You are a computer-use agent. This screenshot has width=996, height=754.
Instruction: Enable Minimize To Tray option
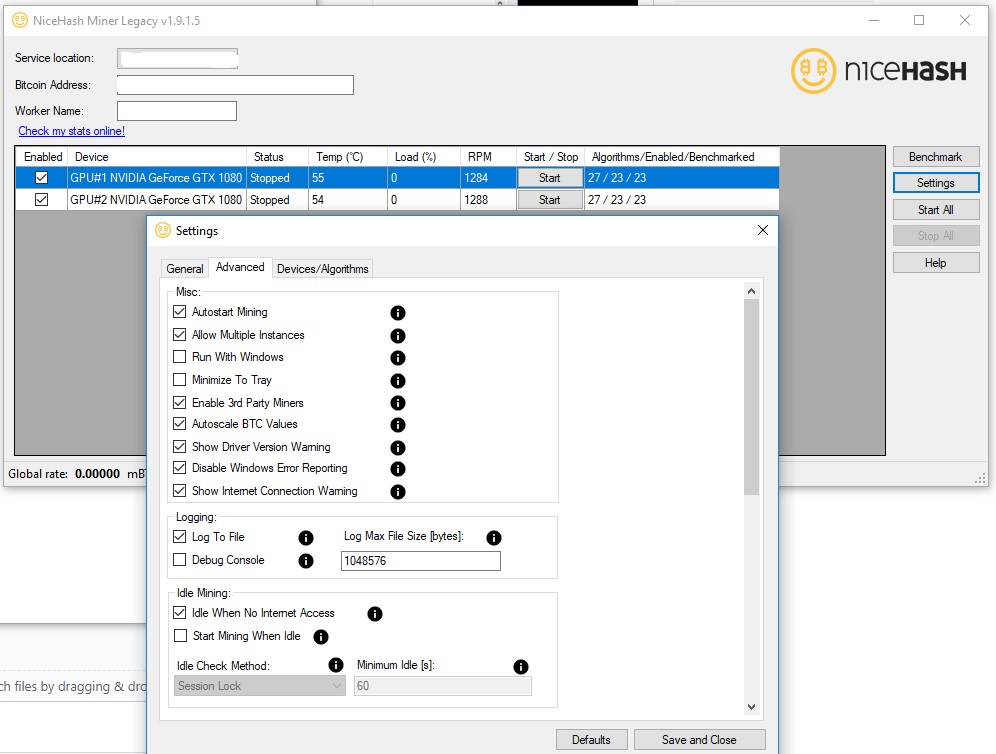click(180, 380)
